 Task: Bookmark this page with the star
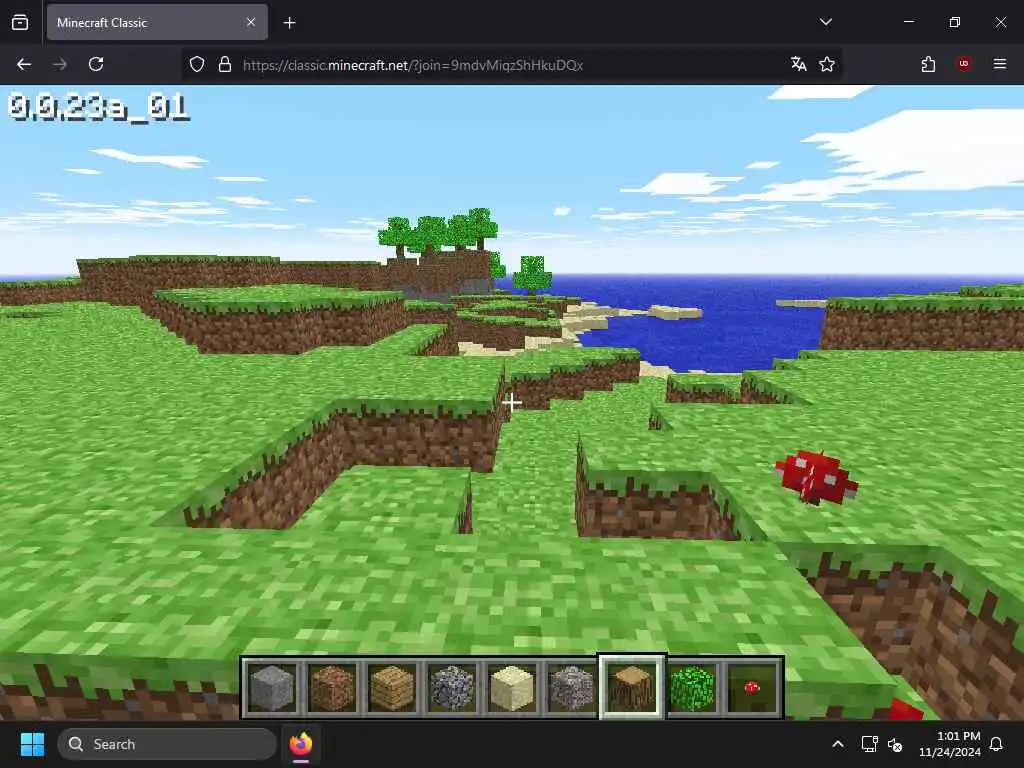click(827, 64)
